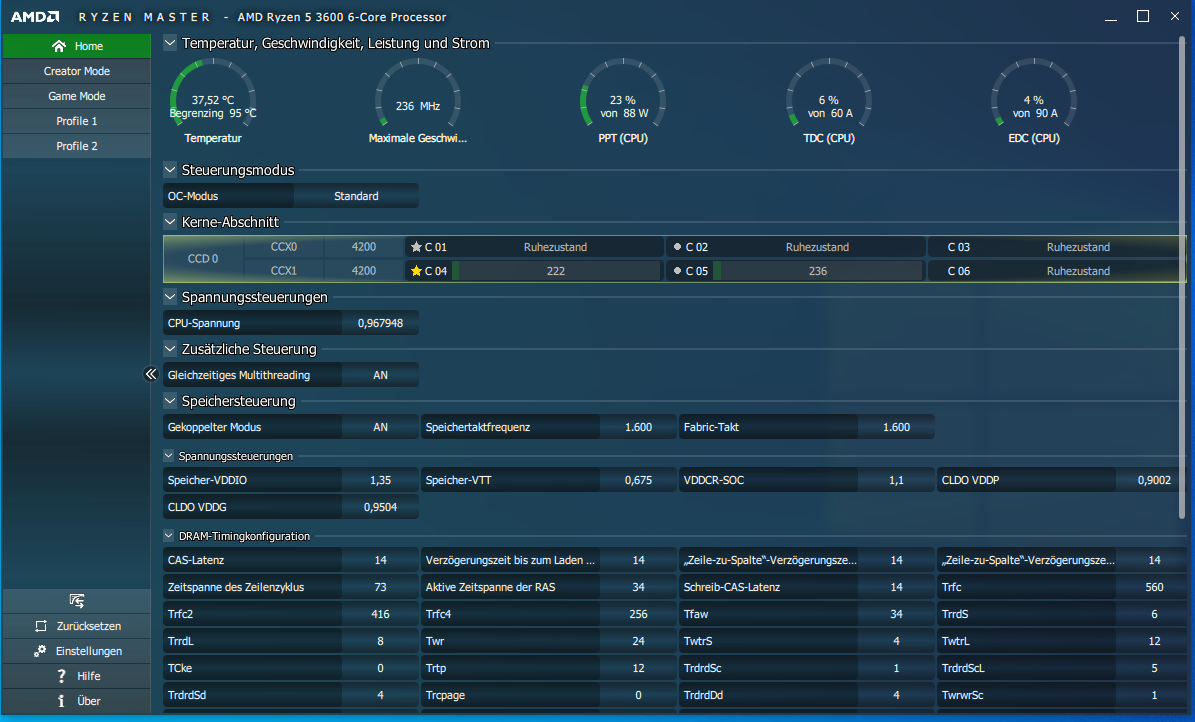
Task: Click the C 04 core speed bar
Action: pos(556,271)
